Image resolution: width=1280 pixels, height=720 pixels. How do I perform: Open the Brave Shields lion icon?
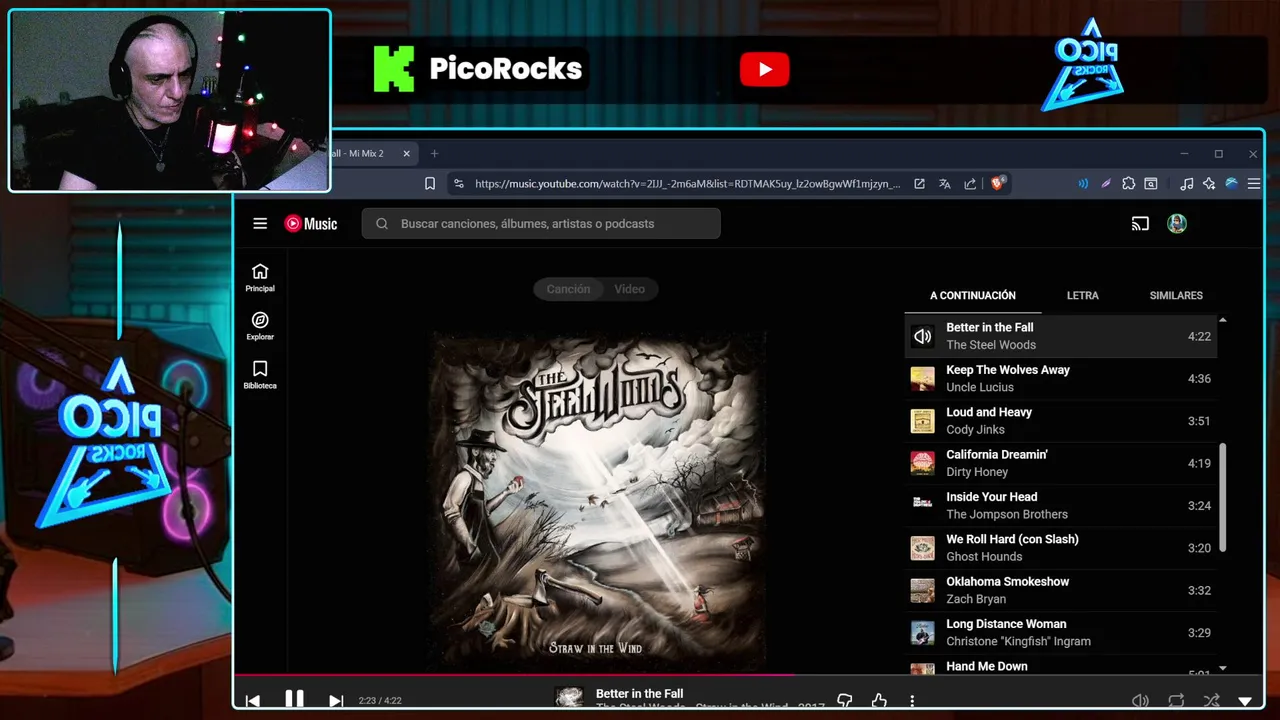click(x=997, y=184)
